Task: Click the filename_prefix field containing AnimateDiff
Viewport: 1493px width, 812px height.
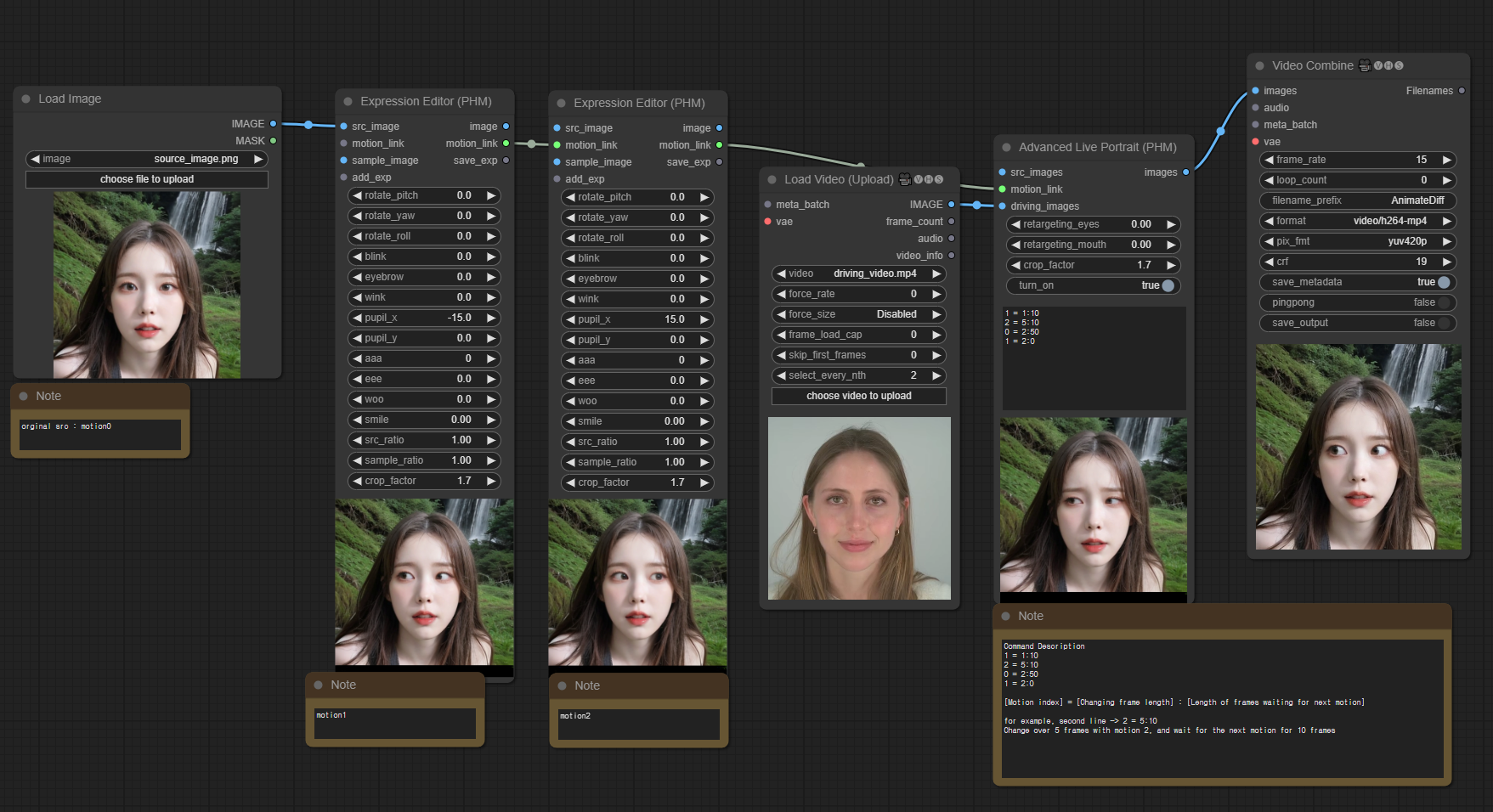Action: click(1358, 200)
